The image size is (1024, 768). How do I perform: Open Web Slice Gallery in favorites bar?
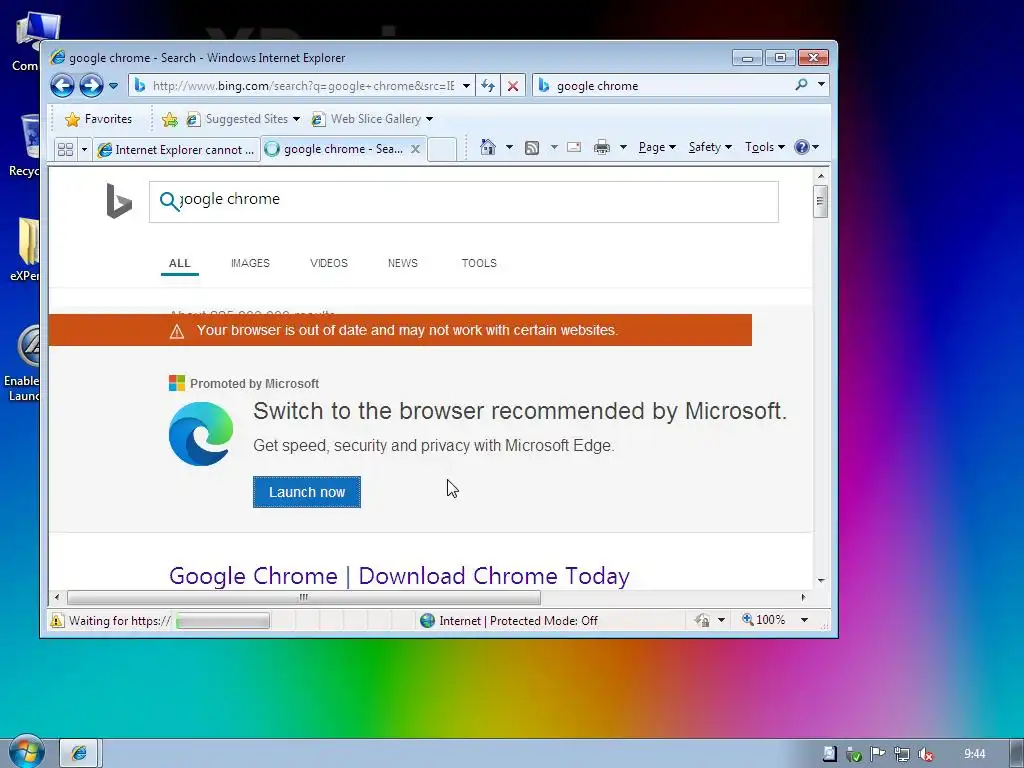coord(372,119)
